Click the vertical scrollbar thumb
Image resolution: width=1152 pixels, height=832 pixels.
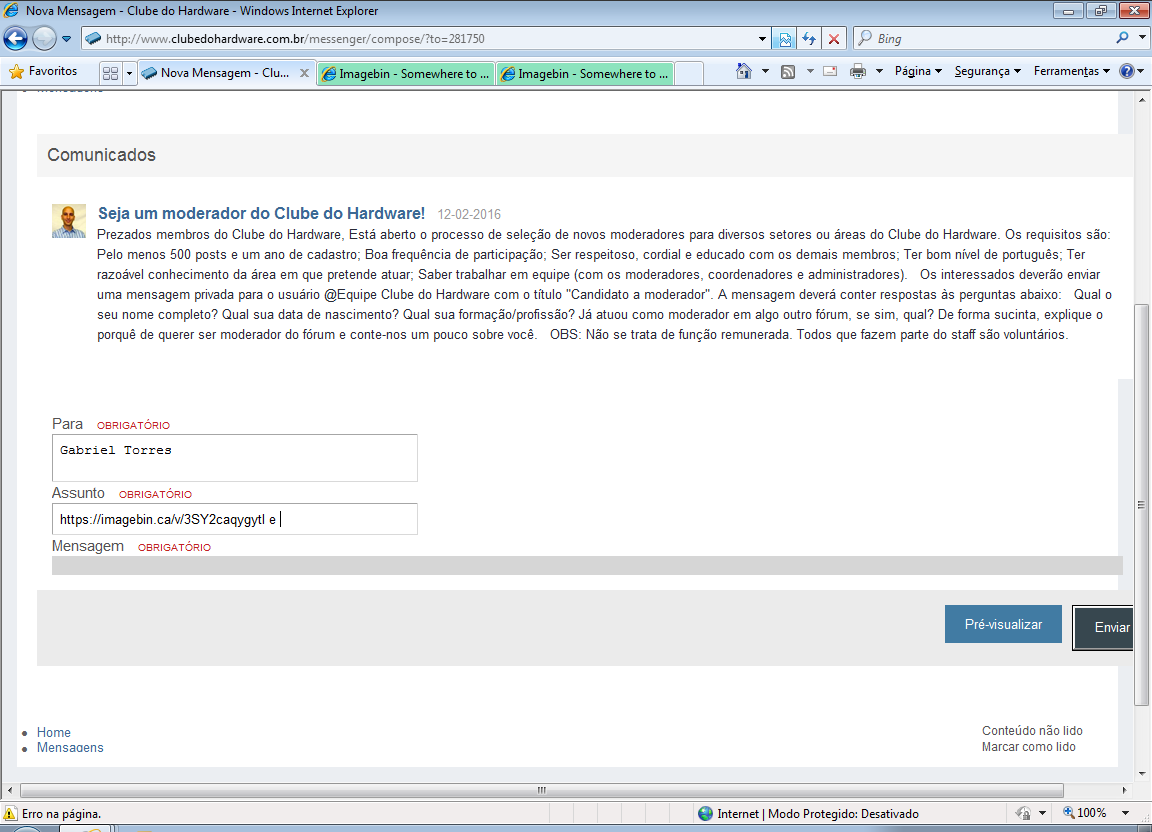tap(1141, 505)
